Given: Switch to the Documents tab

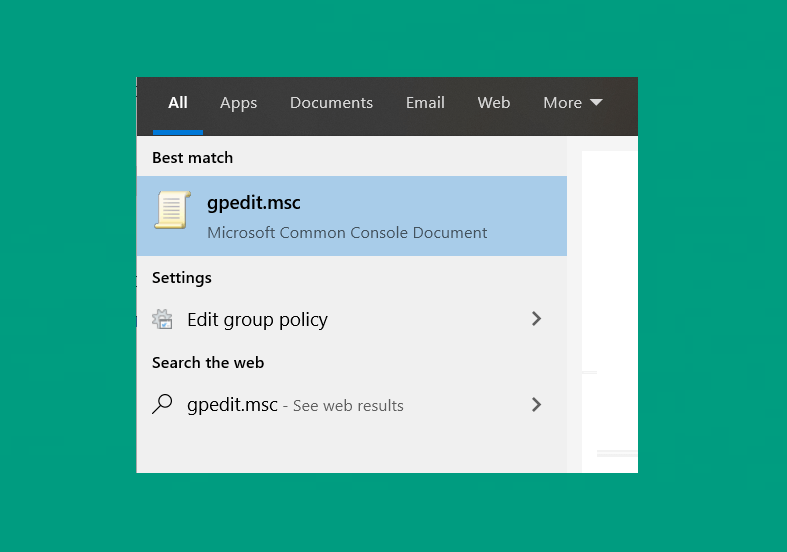Looking at the screenshot, I should coord(331,103).
